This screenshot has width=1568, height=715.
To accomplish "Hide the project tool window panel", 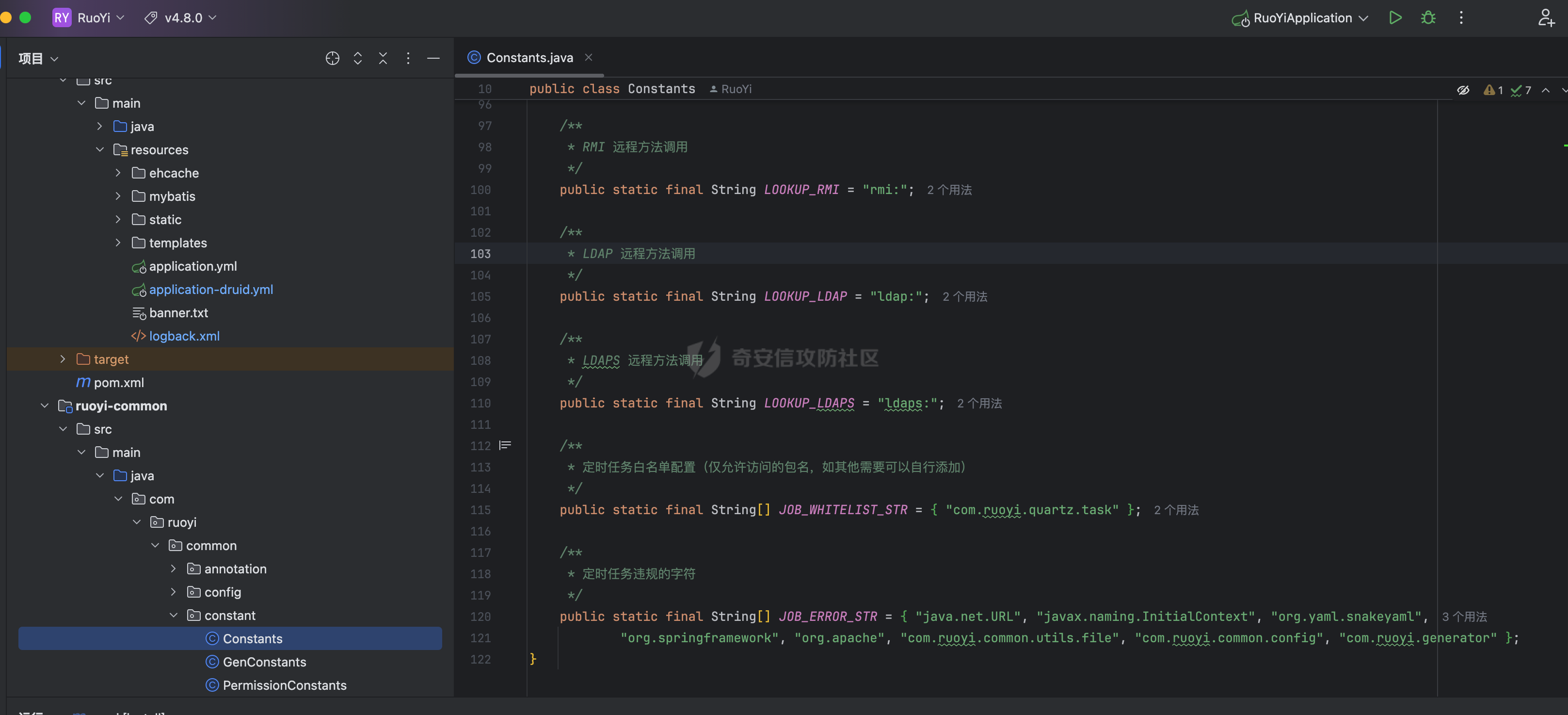I will 433,59.
